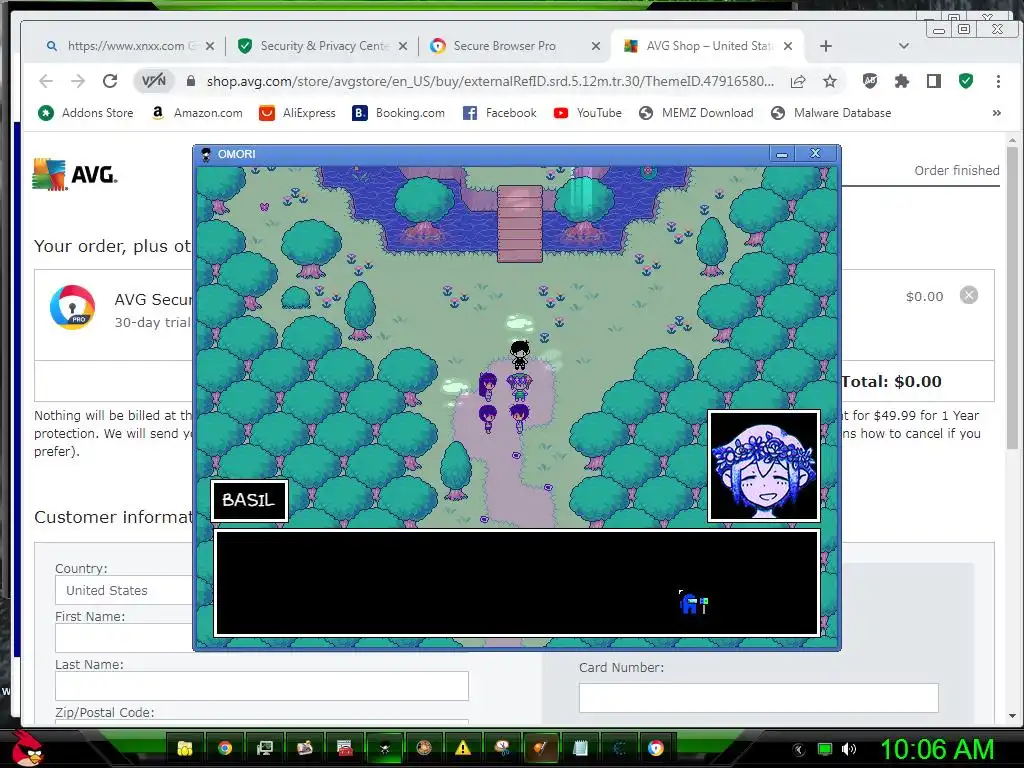Click the green monitor tray icon
Screen dimensions: 1024x768
coord(825,749)
